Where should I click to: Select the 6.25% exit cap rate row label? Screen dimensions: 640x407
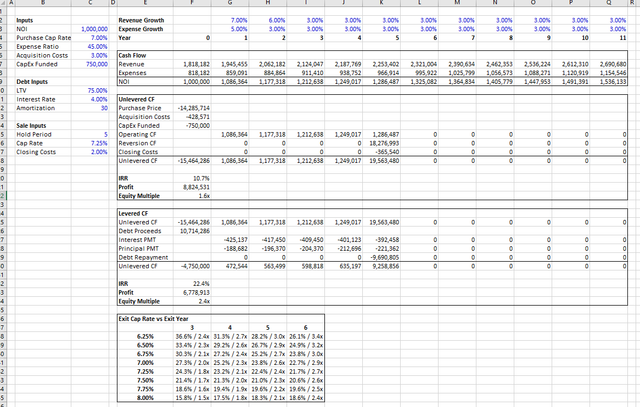point(145,336)
